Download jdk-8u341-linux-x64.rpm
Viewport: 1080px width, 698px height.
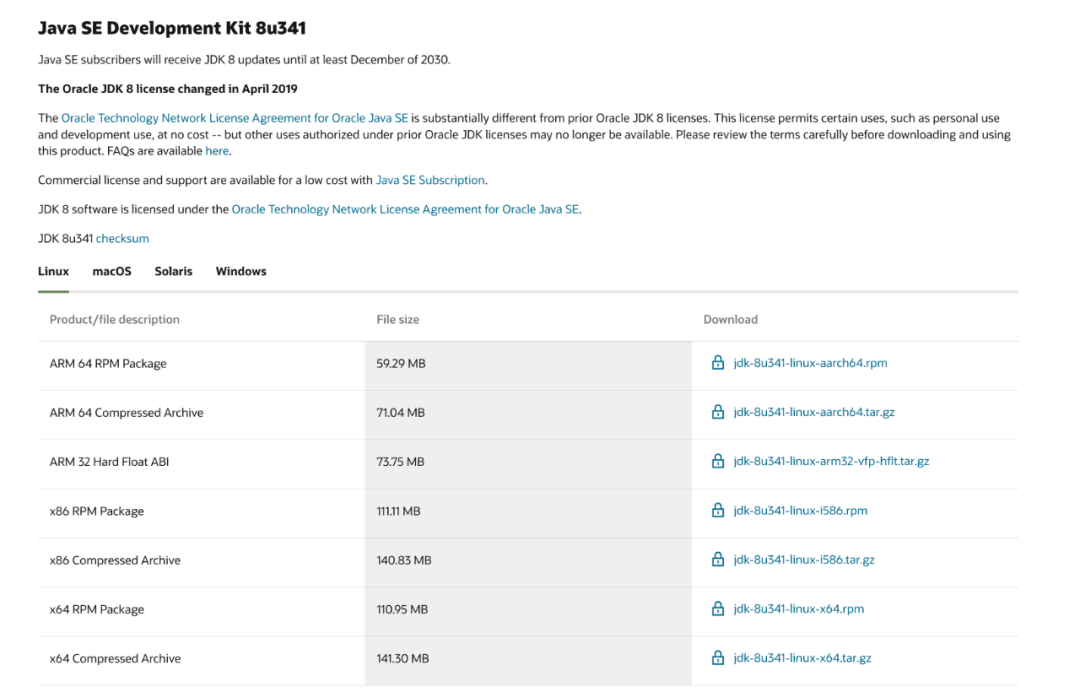pyautogui.click(x=798, y=609)
